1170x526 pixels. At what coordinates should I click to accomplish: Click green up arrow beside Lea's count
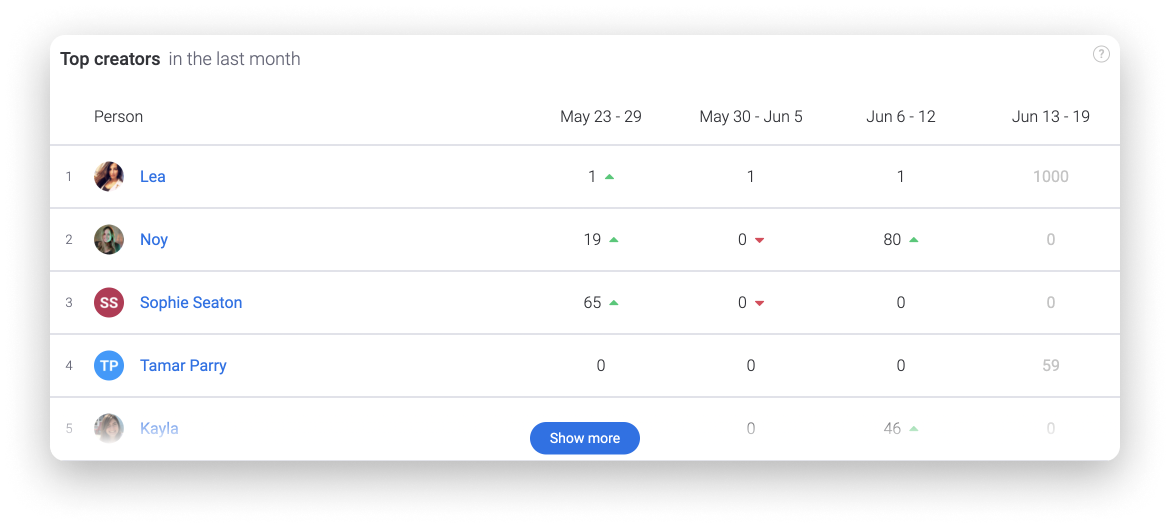[x=610, y=177]
